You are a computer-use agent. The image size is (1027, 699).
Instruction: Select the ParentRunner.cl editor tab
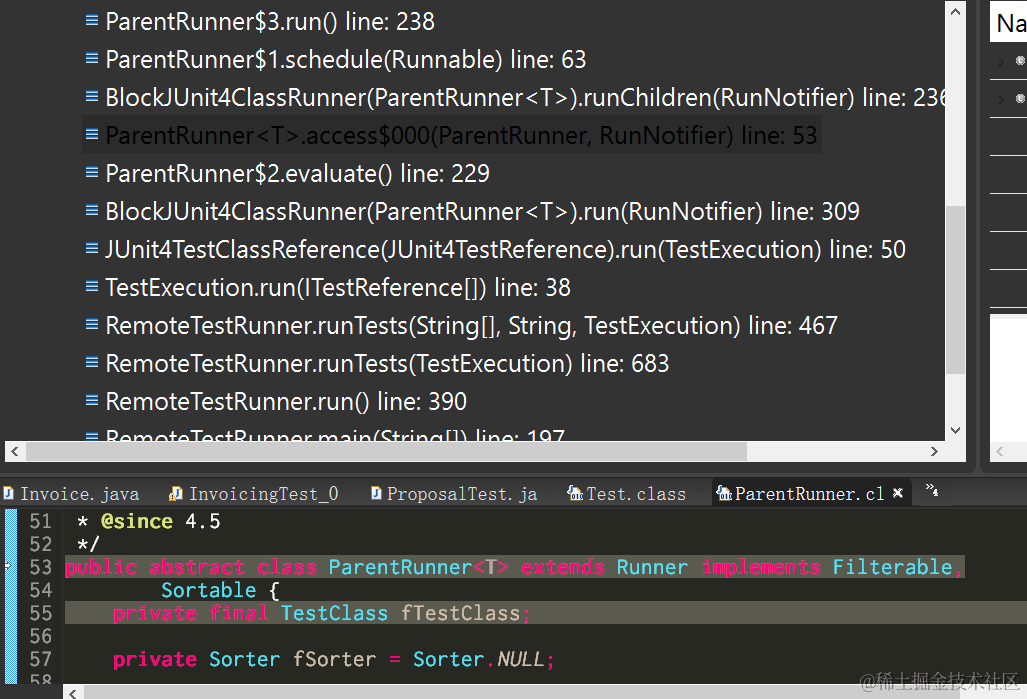[x=809, y=494]
